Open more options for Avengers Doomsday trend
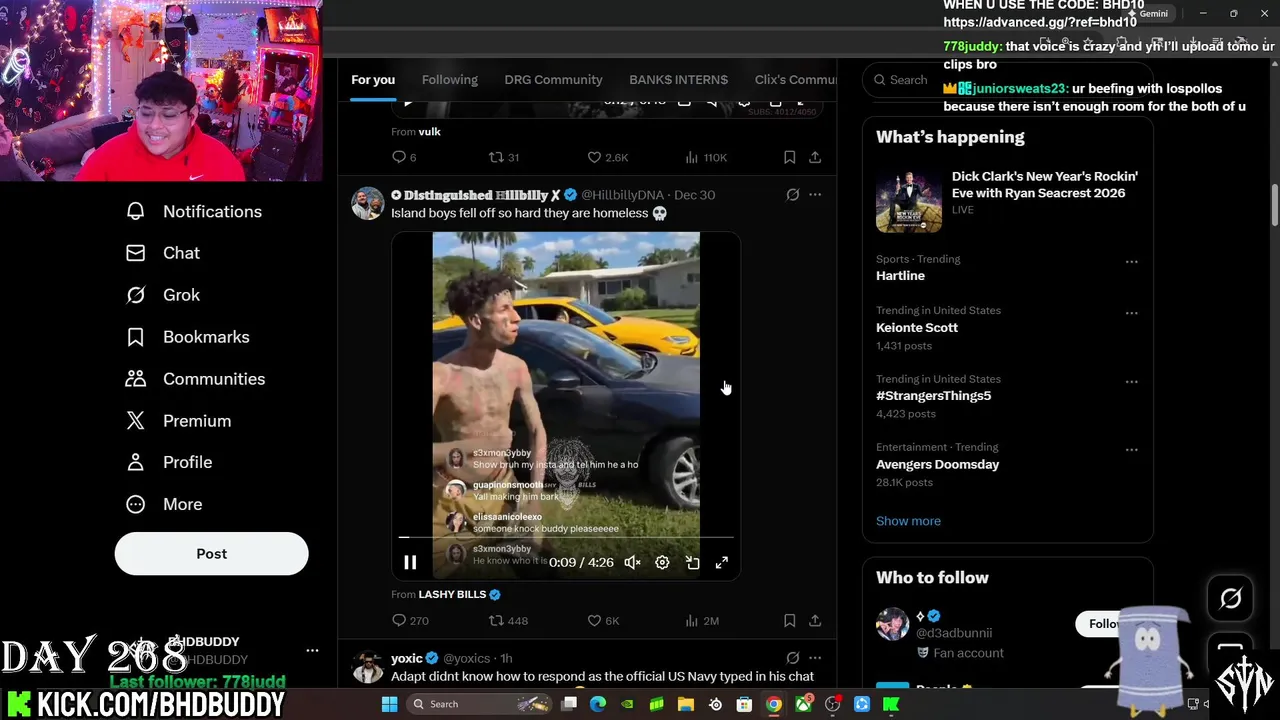This screenshot has height=720, width=1280. point(1132,450)
